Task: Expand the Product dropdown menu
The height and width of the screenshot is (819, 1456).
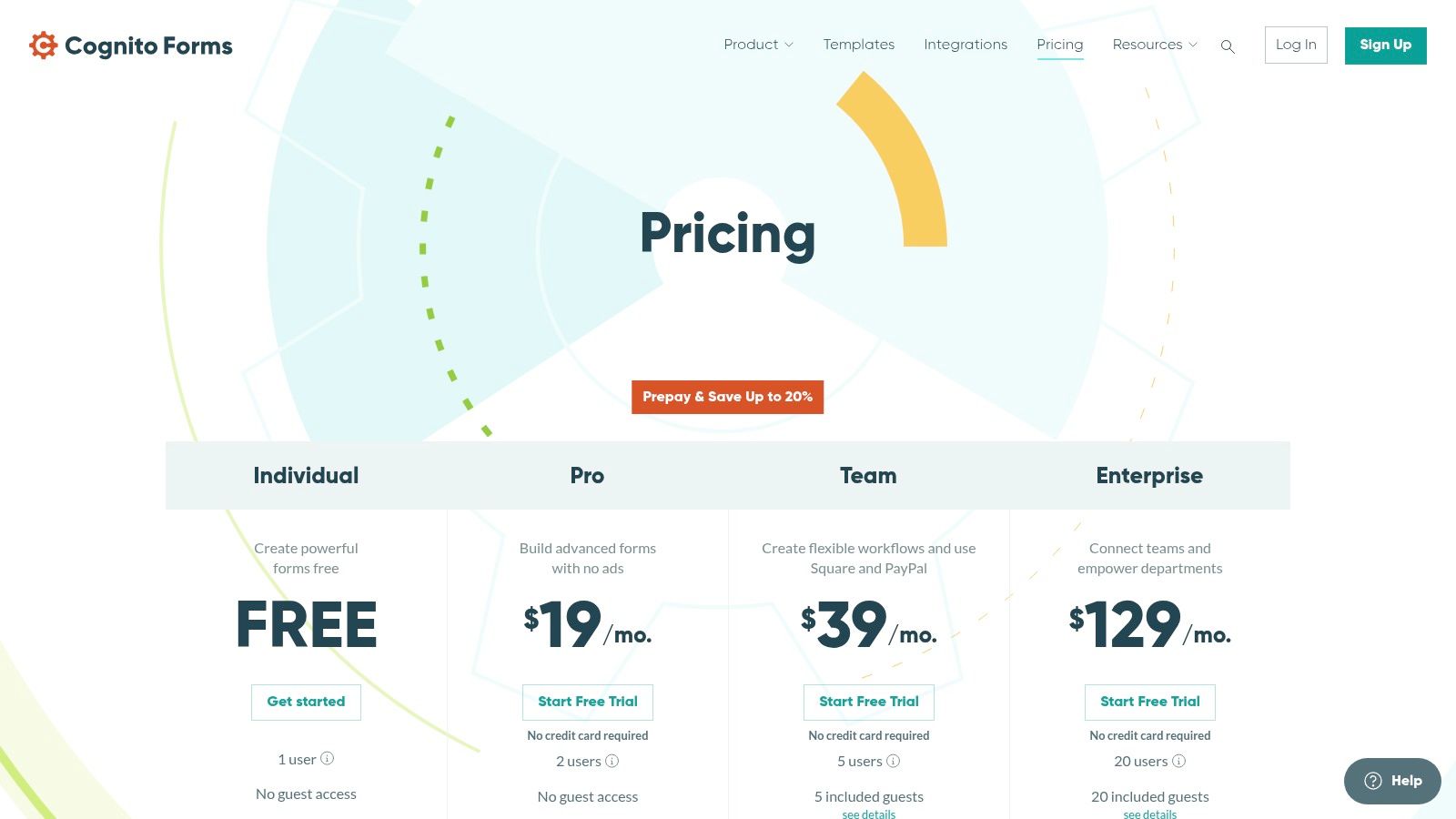Action: coord(758,45)
